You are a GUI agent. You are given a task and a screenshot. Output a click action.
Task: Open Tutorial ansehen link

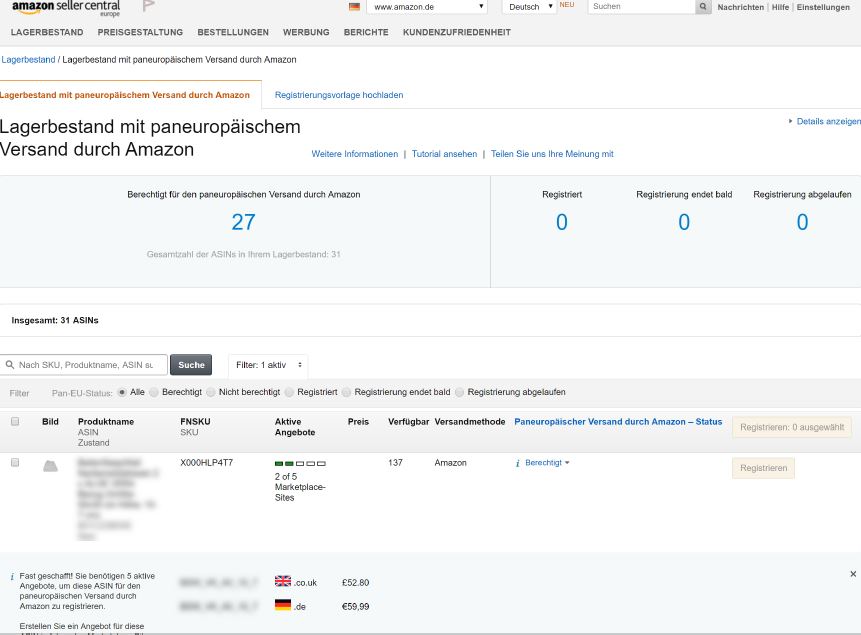[444, 154]
